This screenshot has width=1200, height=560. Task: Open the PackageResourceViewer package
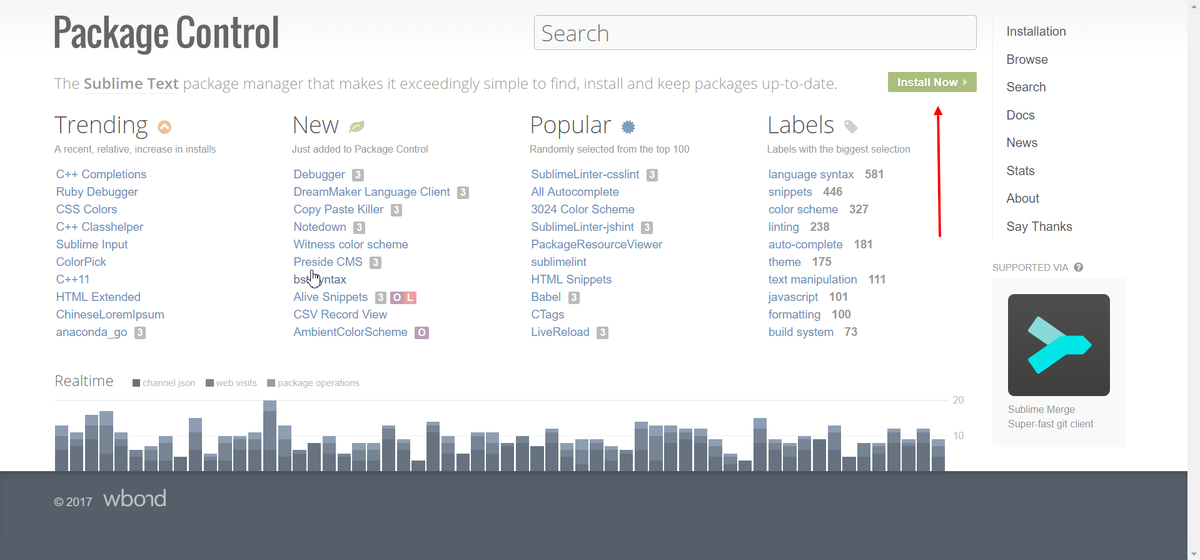pos(597,245)
